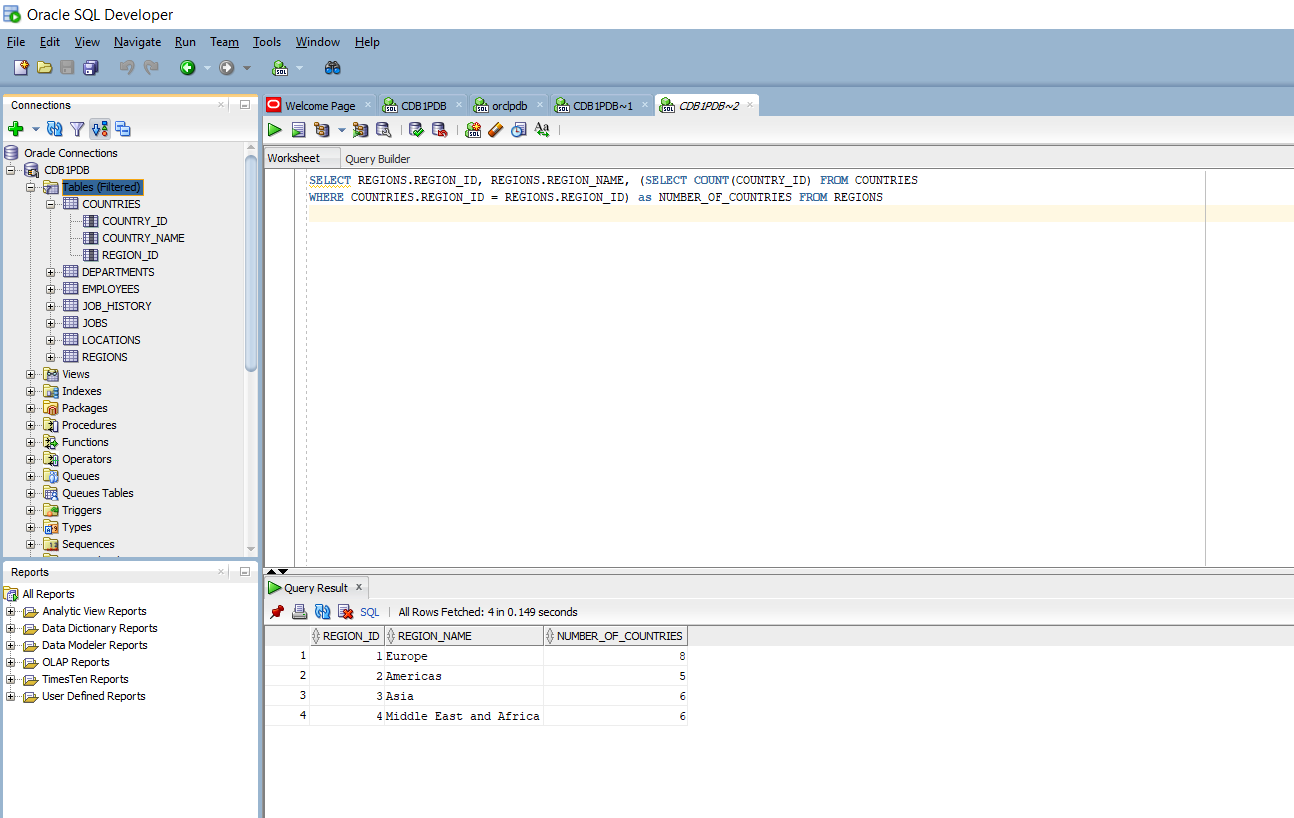1294x818 pixels.
Task: Click the Run Script icon
Action: tap(298, 130)
